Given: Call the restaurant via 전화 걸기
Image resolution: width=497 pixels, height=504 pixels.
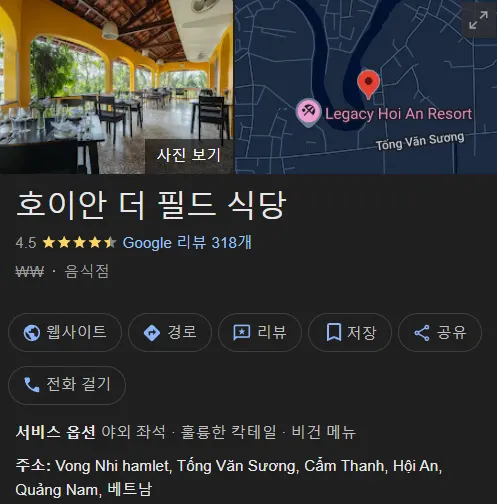Looking at the screenshot, I should click(x=67, y=385).
